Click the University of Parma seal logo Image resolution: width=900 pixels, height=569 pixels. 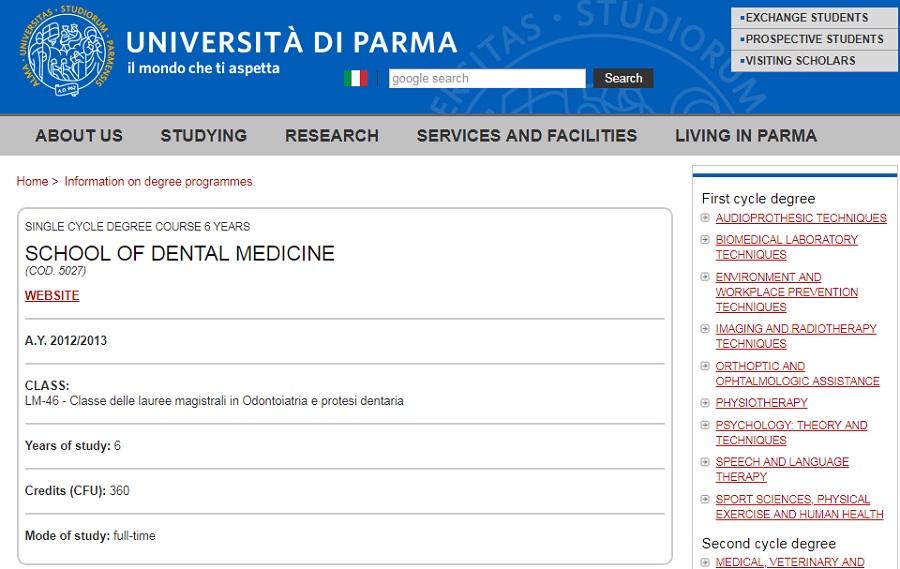tap(67, 52)
